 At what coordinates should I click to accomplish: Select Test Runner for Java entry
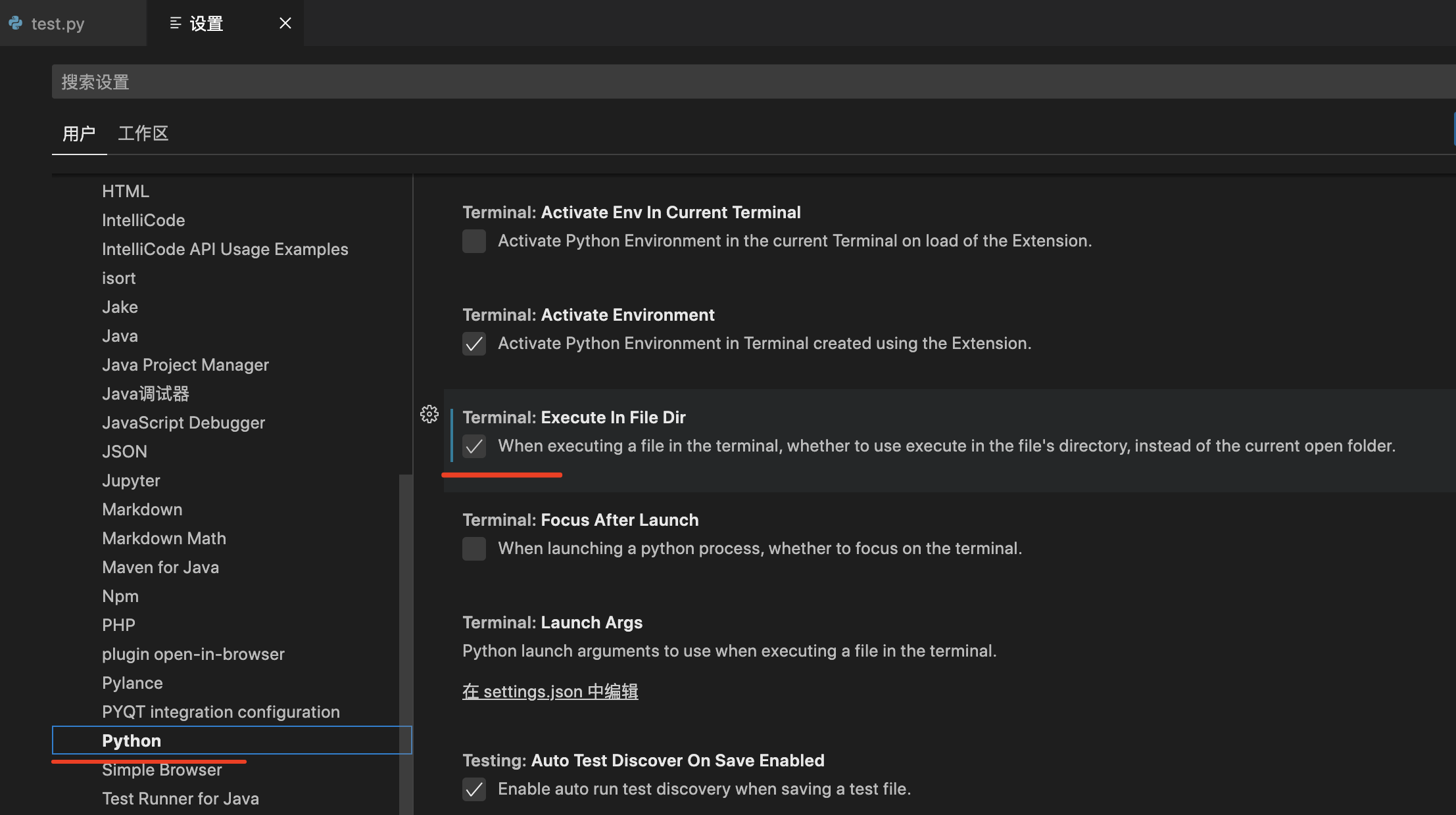point(180,799)
